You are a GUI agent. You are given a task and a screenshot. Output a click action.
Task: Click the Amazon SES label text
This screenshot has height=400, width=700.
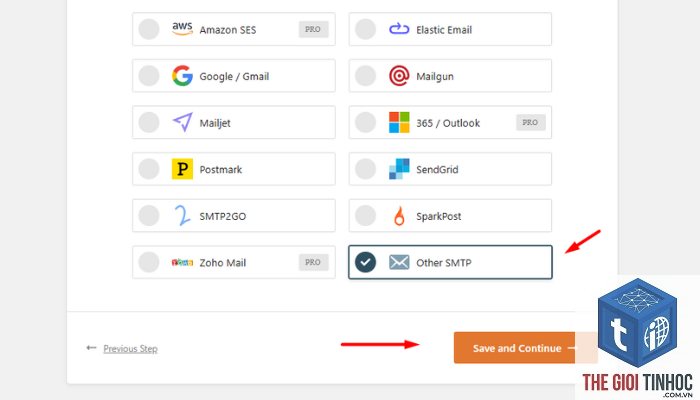[x=228, y=30]
